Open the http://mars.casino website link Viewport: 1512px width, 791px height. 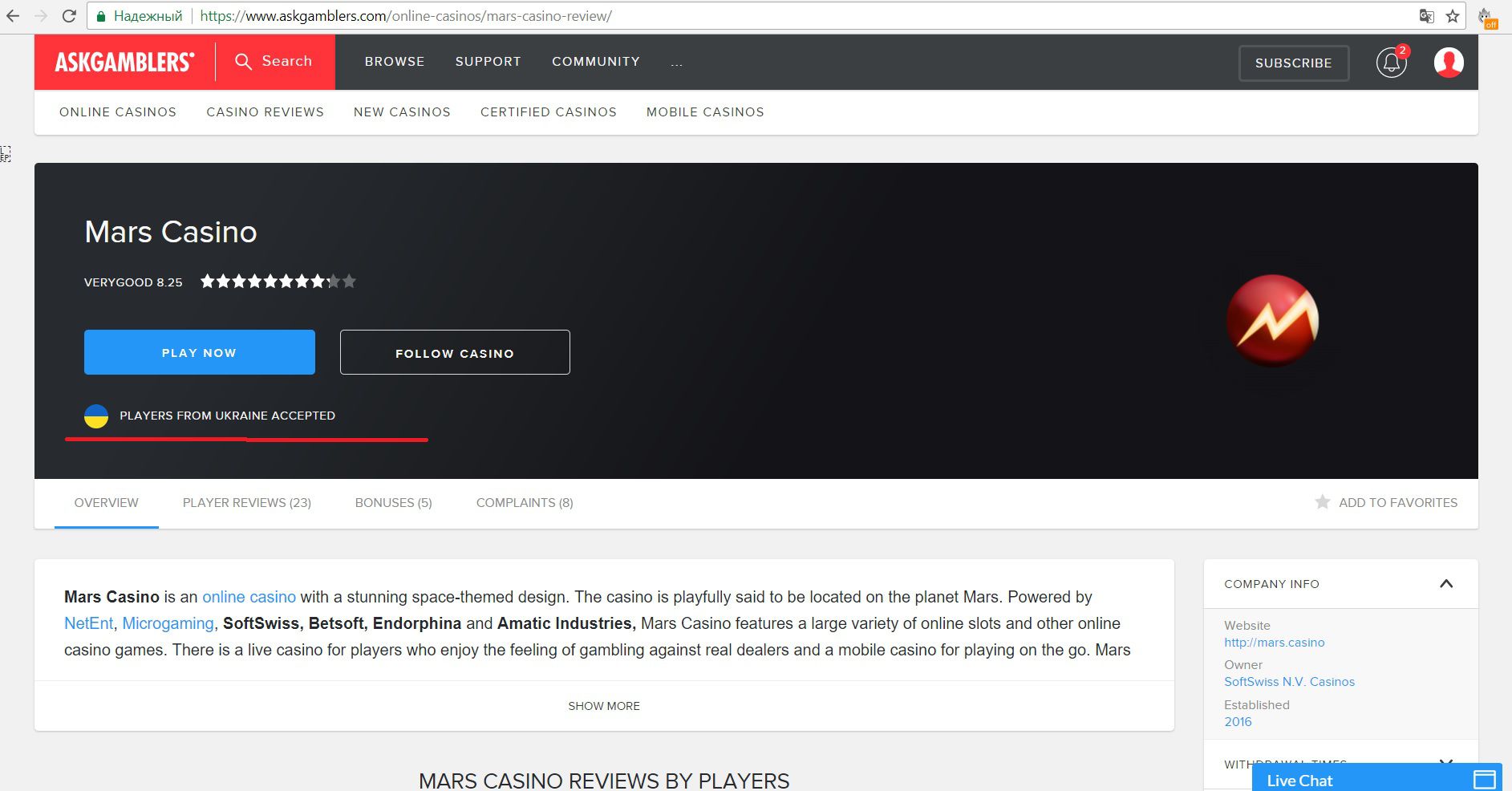point(1275,643)
